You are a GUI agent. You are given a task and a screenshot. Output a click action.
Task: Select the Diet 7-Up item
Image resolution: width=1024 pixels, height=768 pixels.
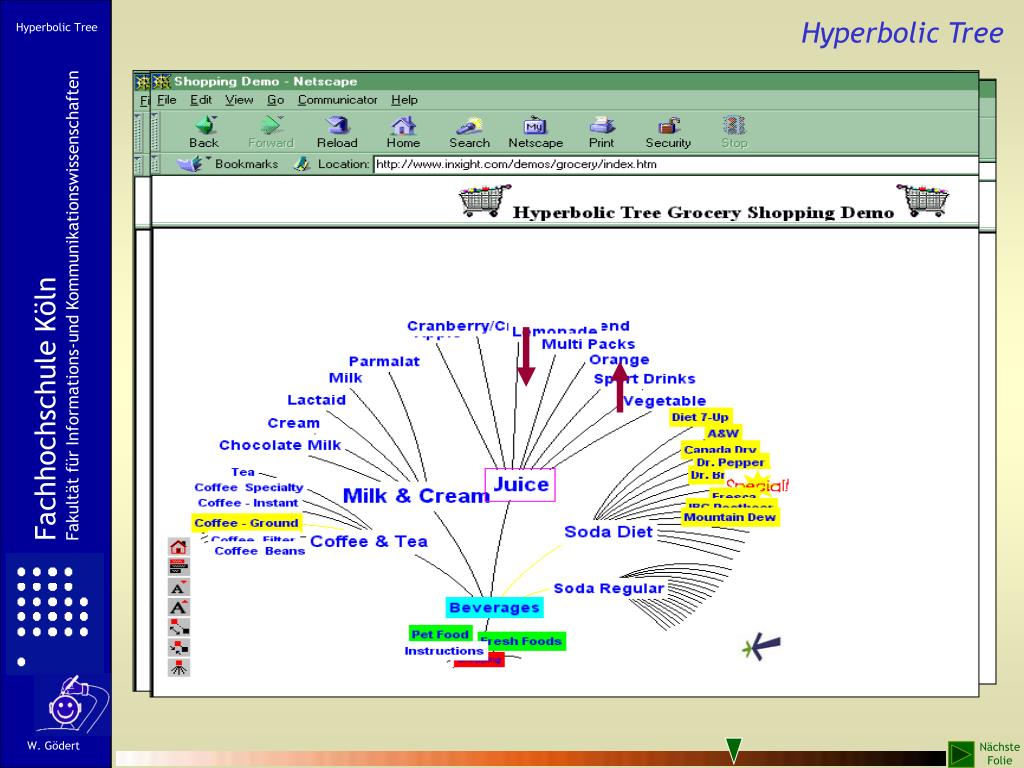coord(700,417)
